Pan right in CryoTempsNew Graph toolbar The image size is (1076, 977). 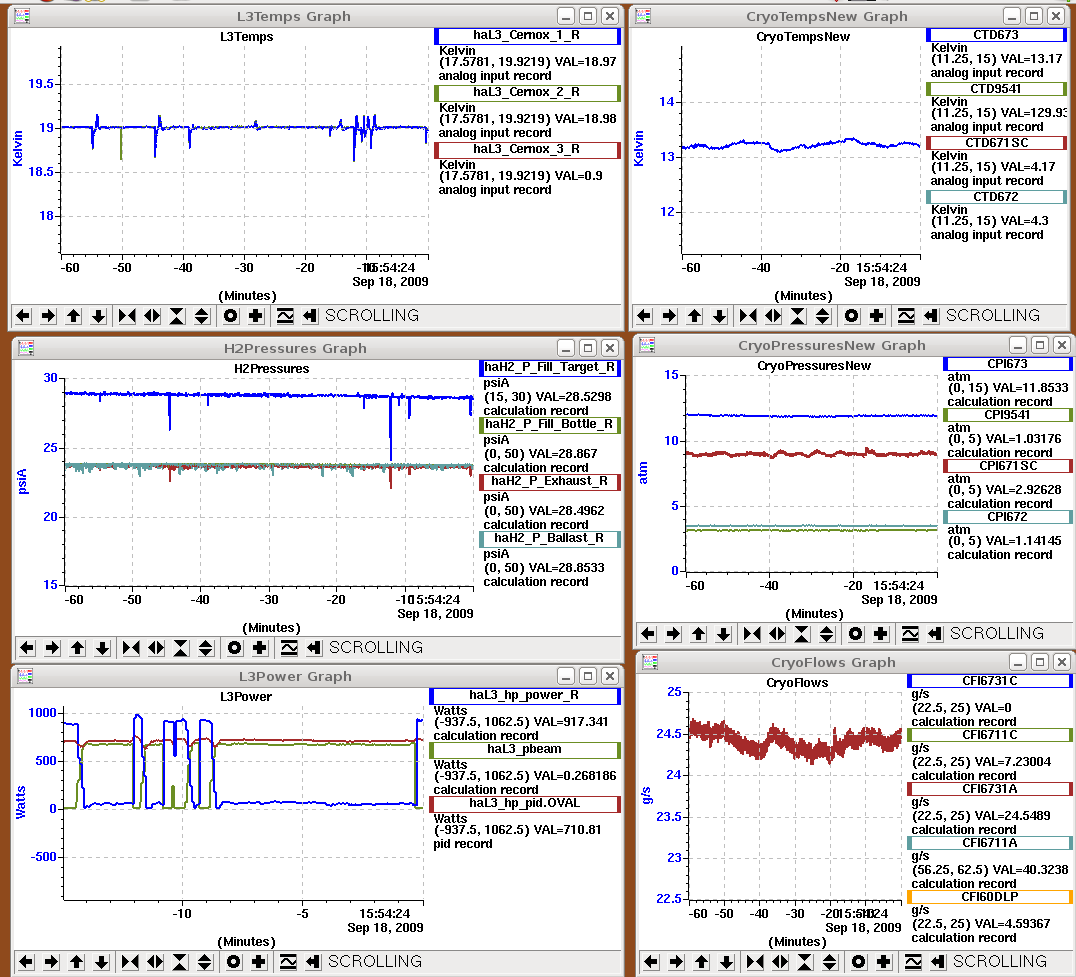tap(669, 316)
